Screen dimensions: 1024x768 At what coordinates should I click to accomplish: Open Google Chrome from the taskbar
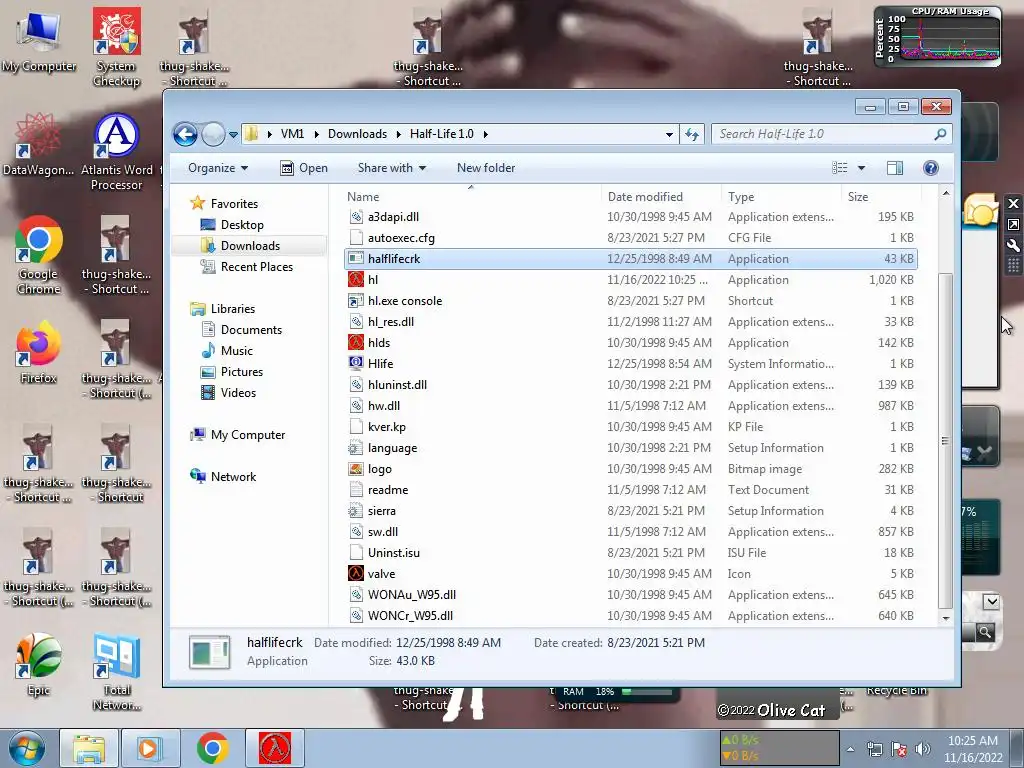(213, 748)
